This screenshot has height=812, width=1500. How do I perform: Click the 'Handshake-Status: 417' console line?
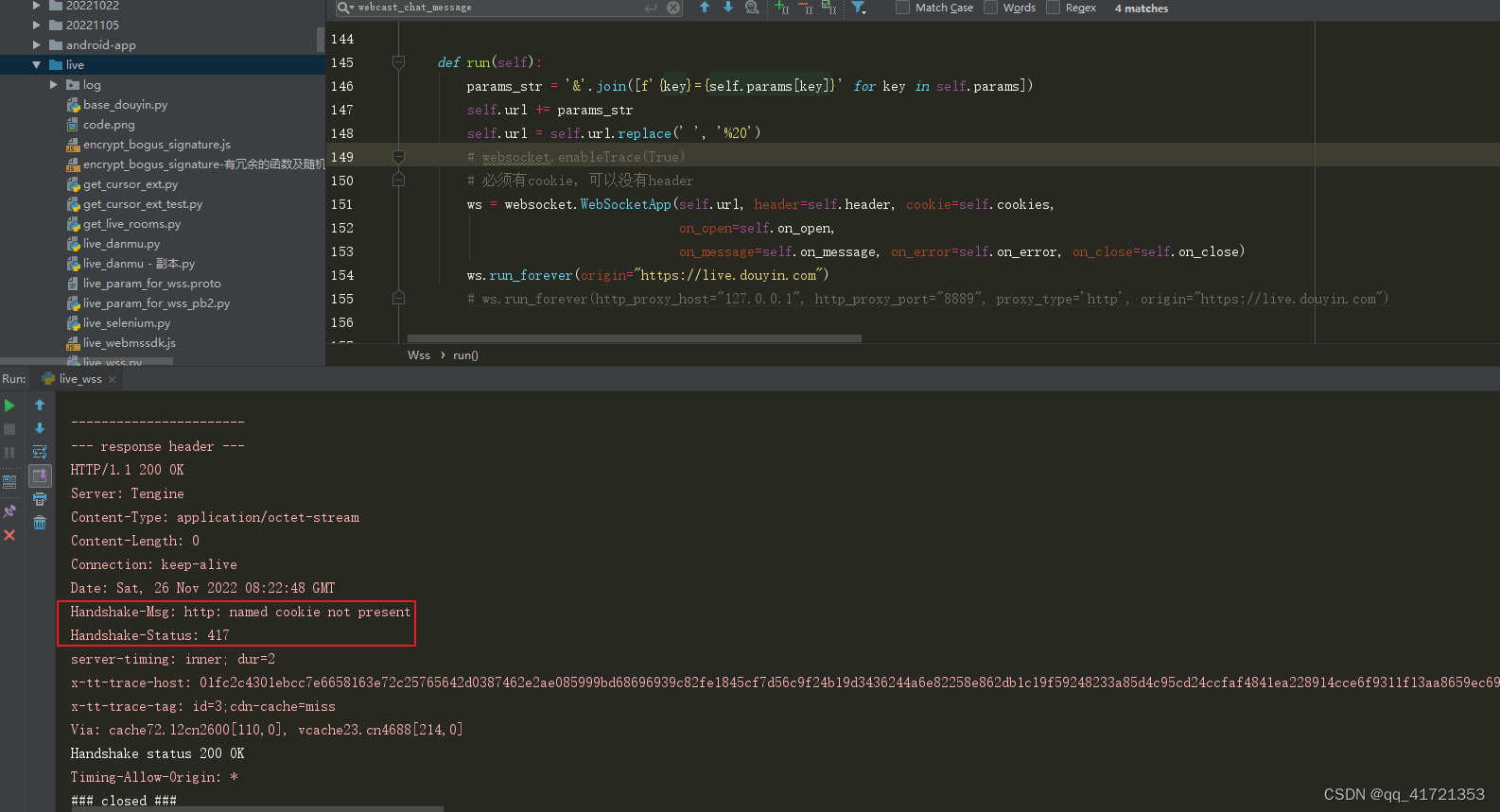pos(149,635)
